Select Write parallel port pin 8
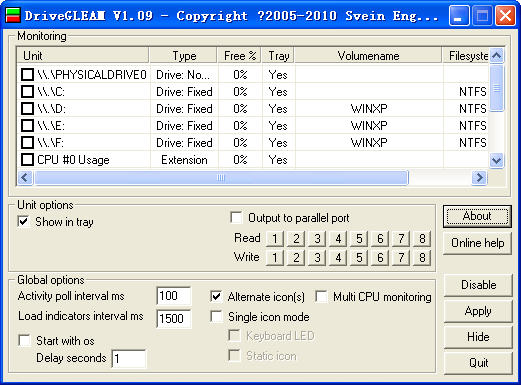 click(x=422, y=258)
